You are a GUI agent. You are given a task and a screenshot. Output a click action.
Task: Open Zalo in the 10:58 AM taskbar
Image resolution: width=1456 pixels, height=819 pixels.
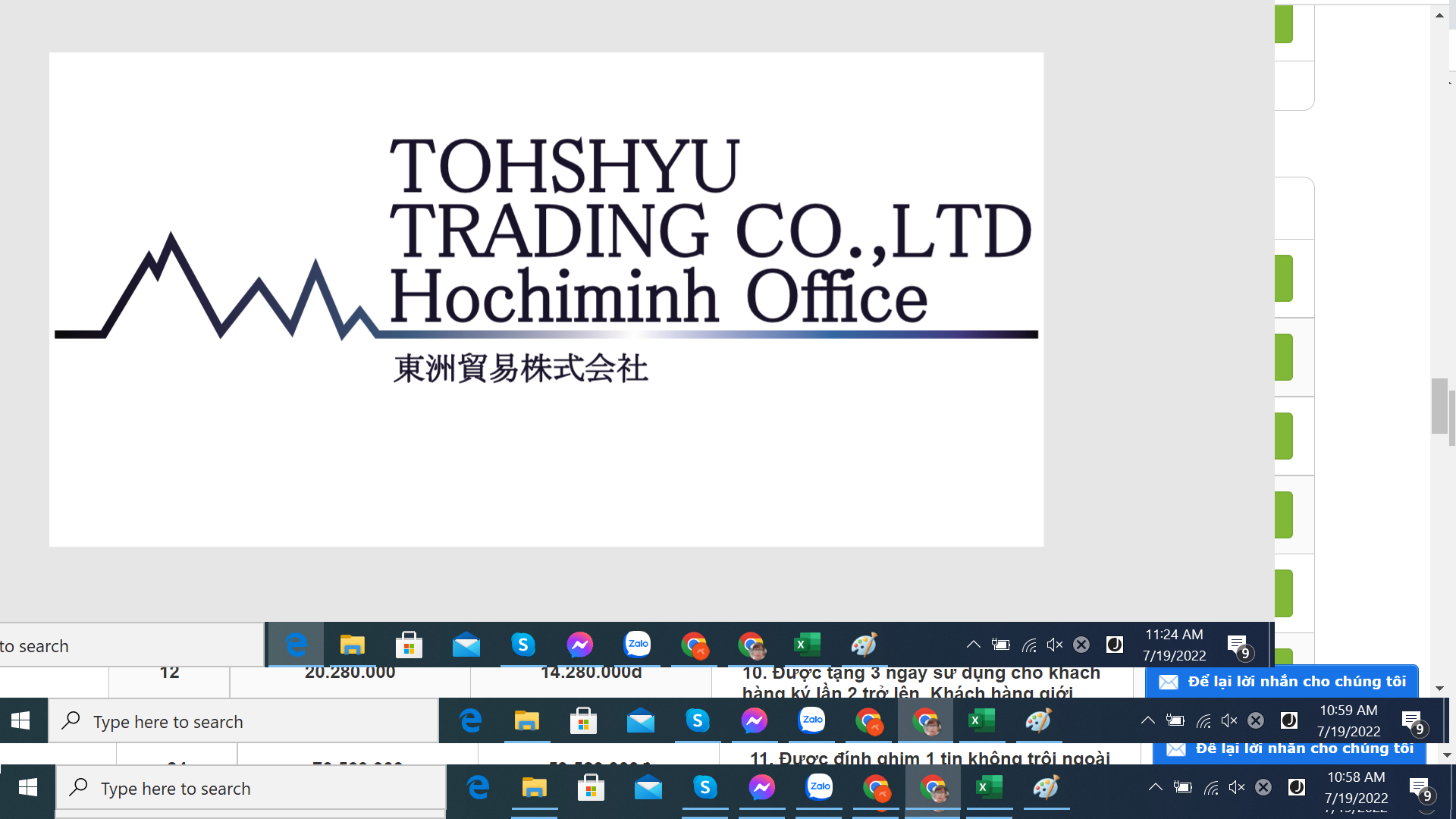point(820,787)
